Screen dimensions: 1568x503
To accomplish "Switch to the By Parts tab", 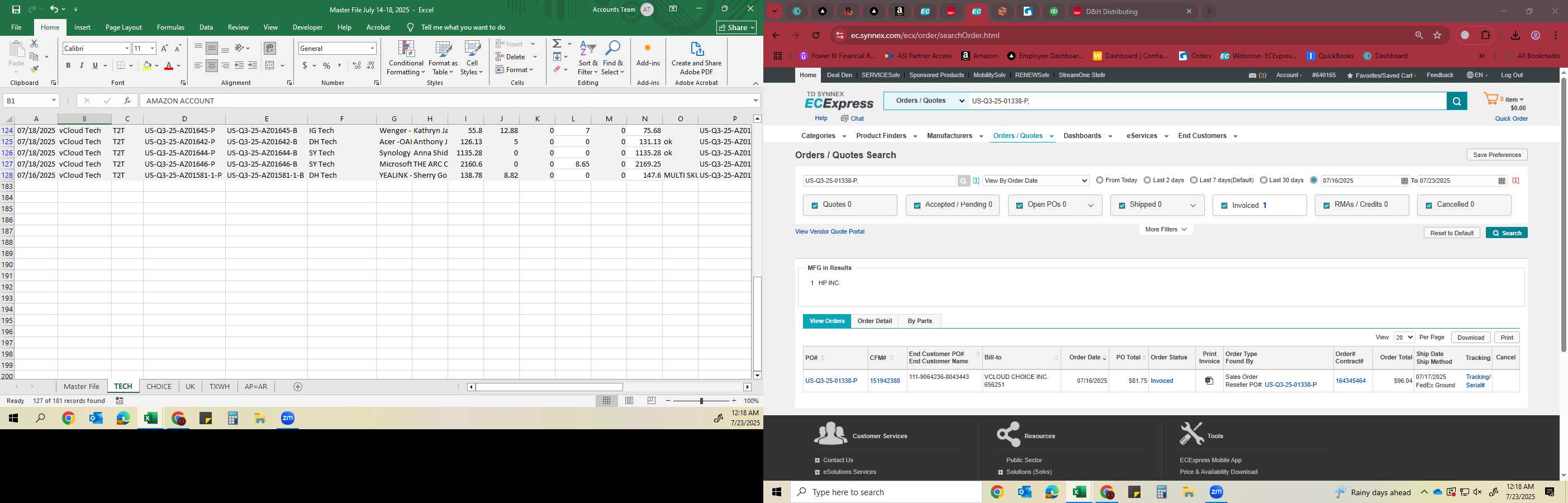I will pos(920,321).
